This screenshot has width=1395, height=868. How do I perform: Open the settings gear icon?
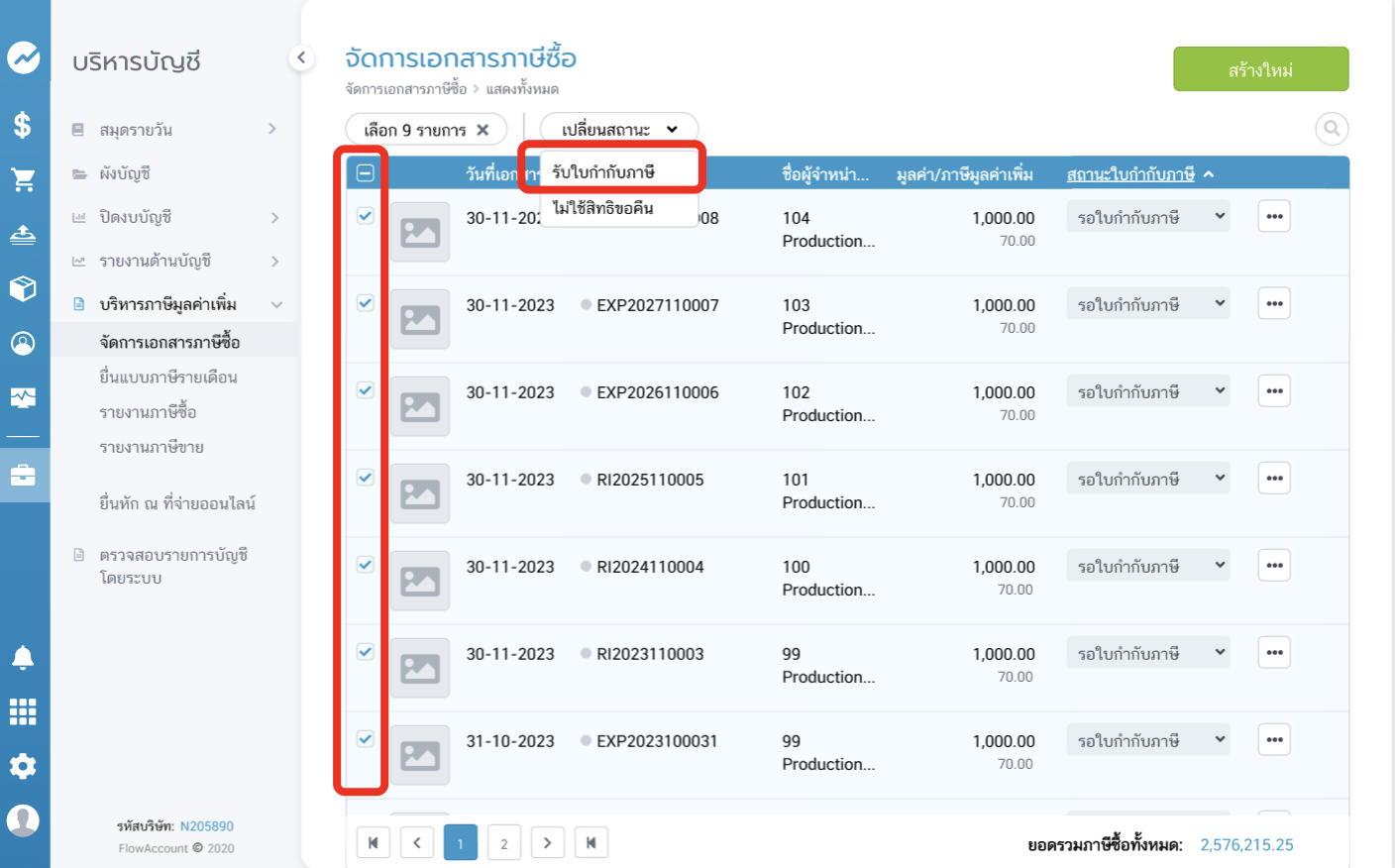click(x=23, y=766)
